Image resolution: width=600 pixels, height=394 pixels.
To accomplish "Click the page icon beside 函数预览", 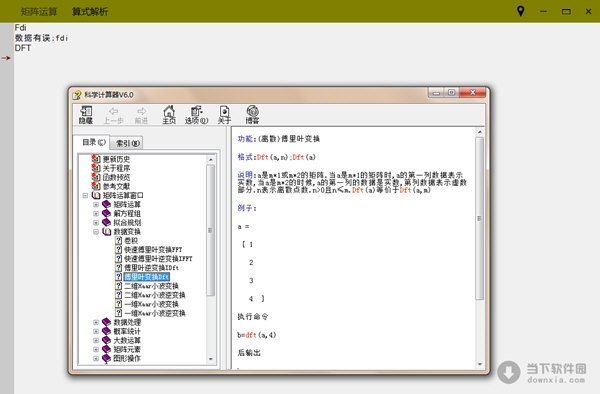I will 96,177.
